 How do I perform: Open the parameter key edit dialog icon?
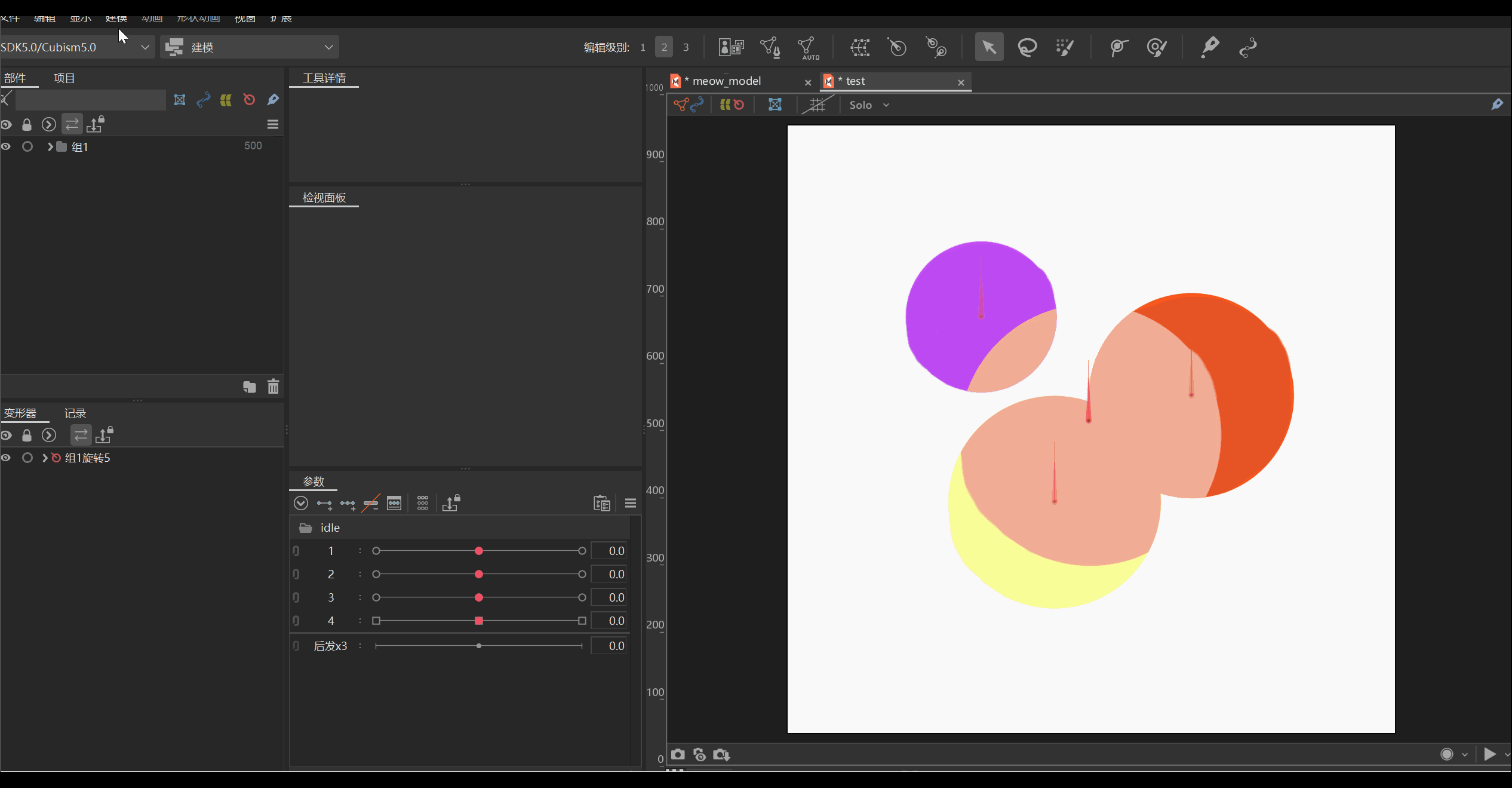click(x=394, y=503)
